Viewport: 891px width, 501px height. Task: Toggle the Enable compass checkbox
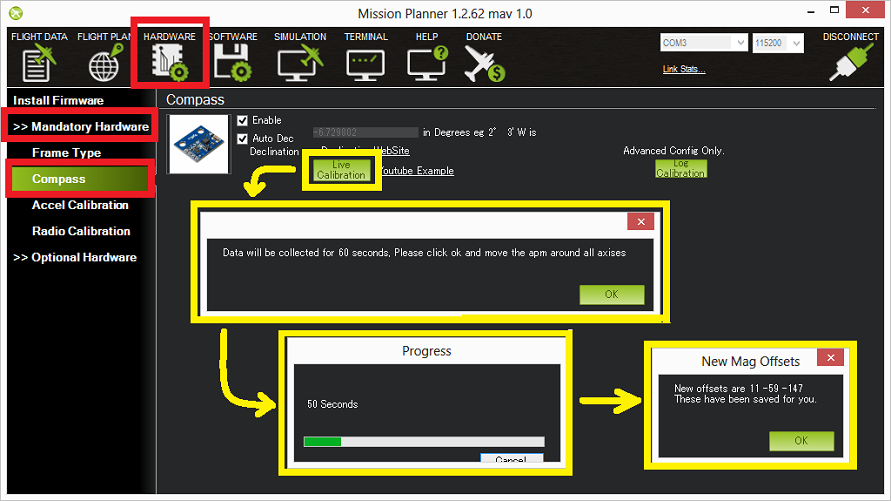click(x=243, y=120)
